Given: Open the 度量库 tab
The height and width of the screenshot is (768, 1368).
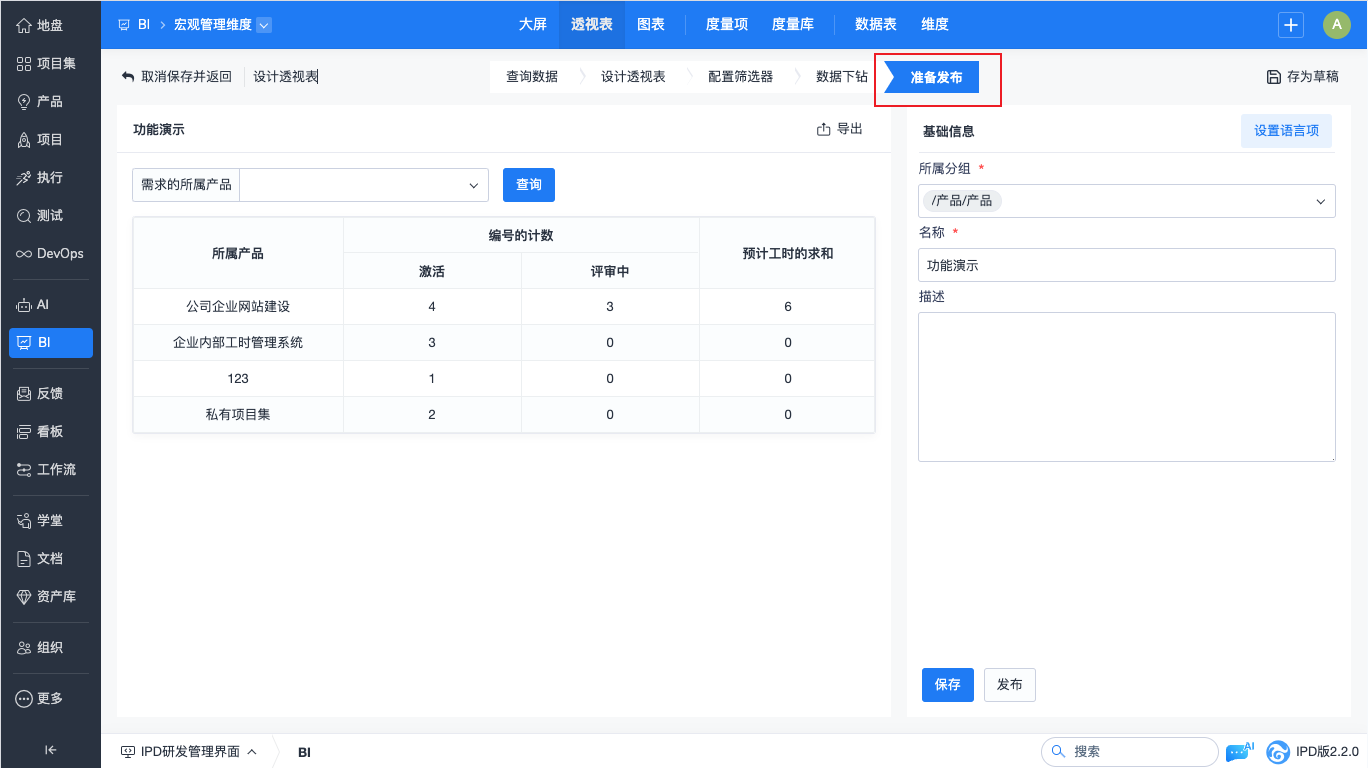Looking at the screenshot, I should 793,25.
